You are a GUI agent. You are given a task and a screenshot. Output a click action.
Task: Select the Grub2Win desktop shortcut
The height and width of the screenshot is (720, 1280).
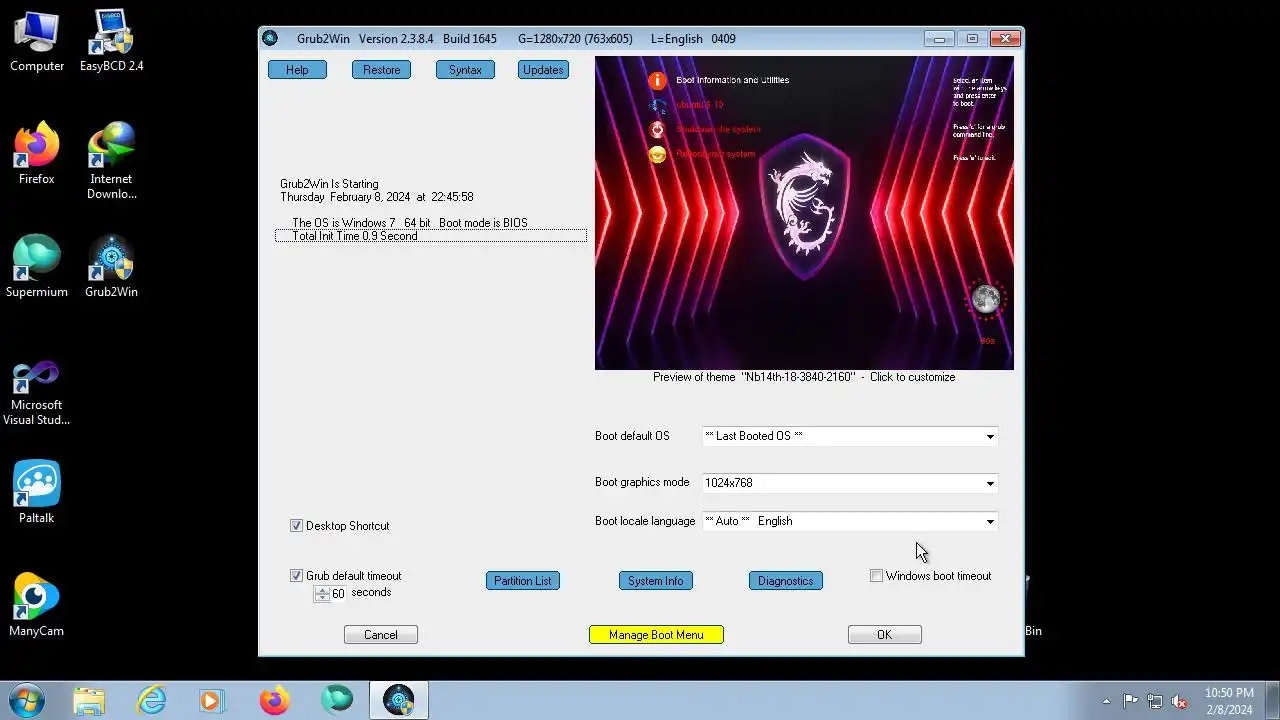click(x=111, y=267)
